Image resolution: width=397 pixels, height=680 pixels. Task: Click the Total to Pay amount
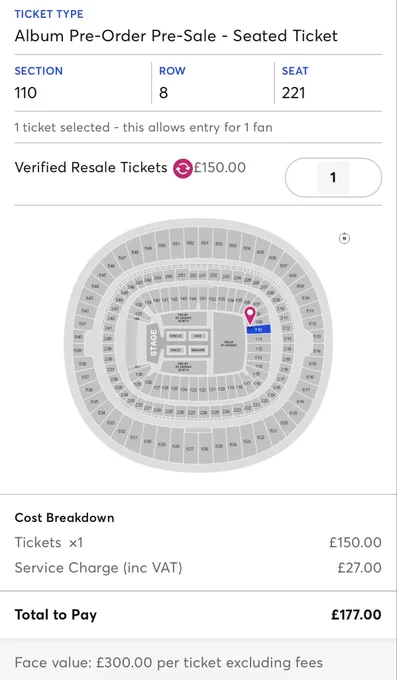click(356, 615)
